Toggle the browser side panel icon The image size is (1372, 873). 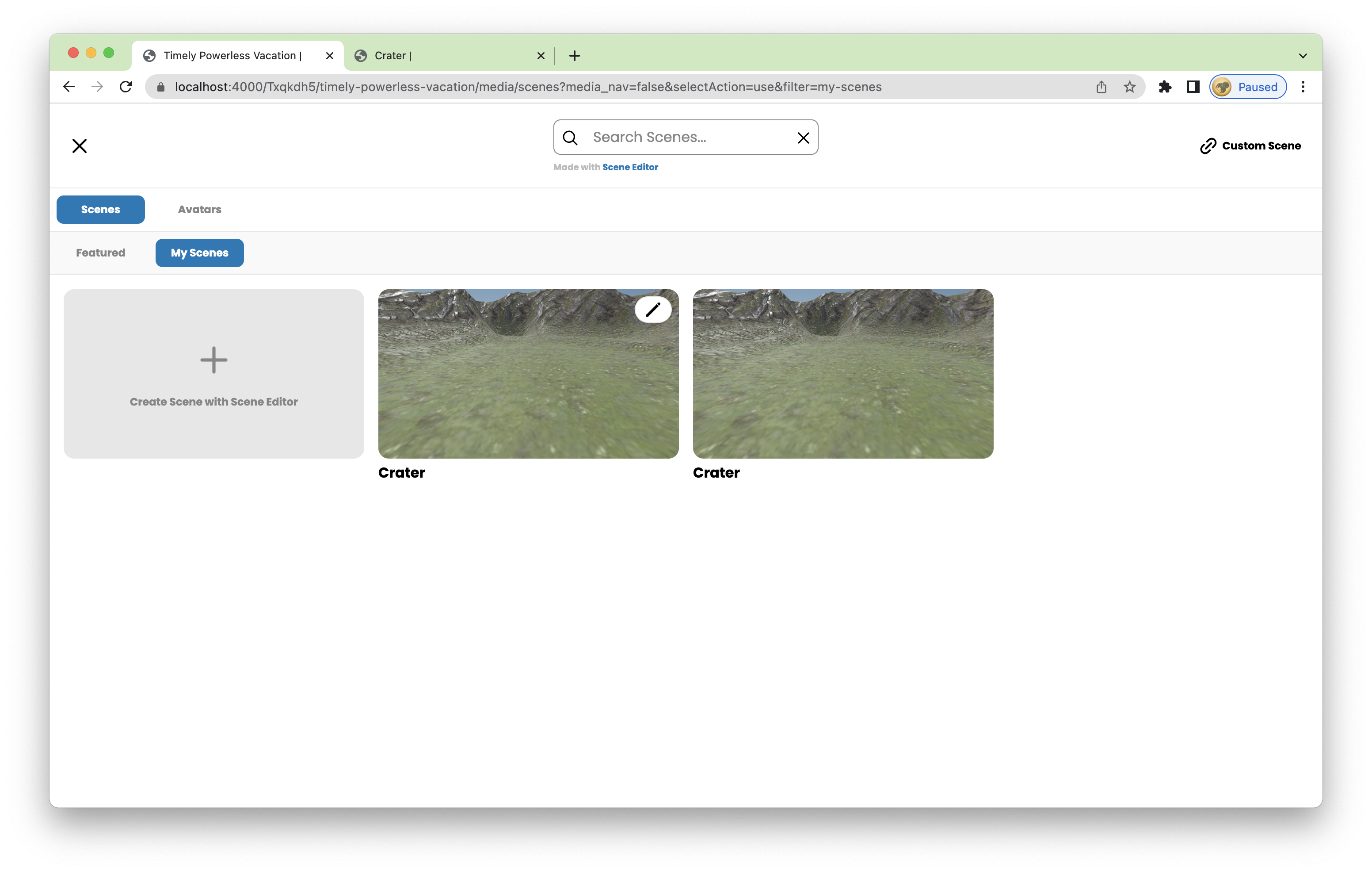[1193, 87]
